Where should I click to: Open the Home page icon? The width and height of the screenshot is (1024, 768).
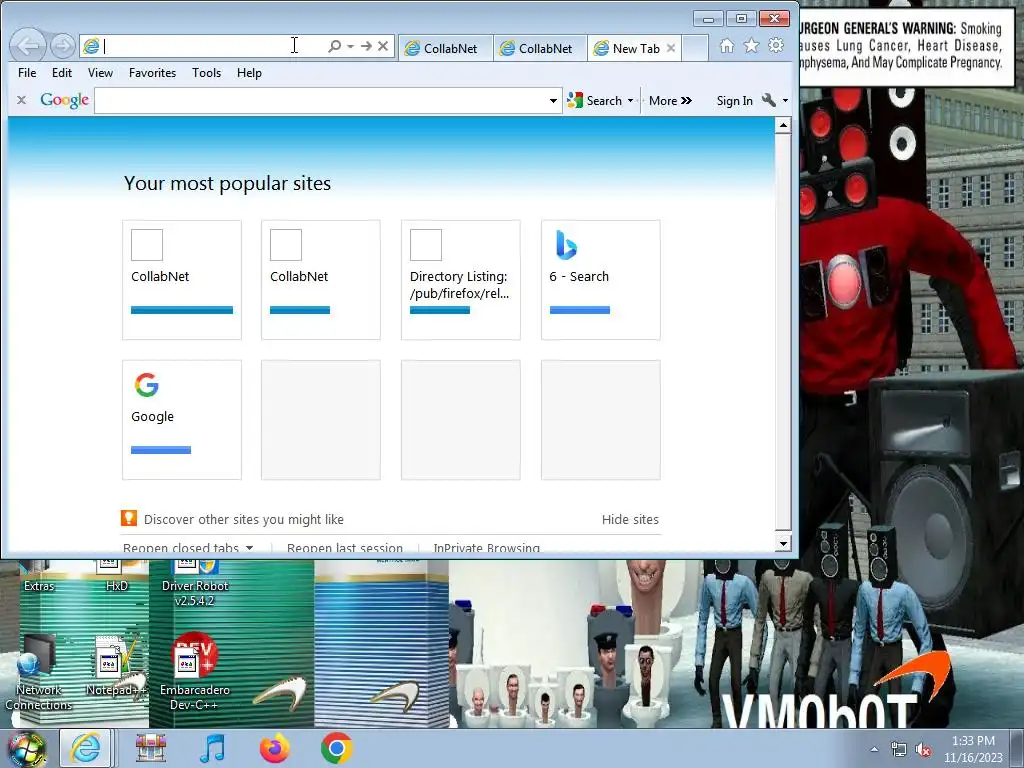727,46
